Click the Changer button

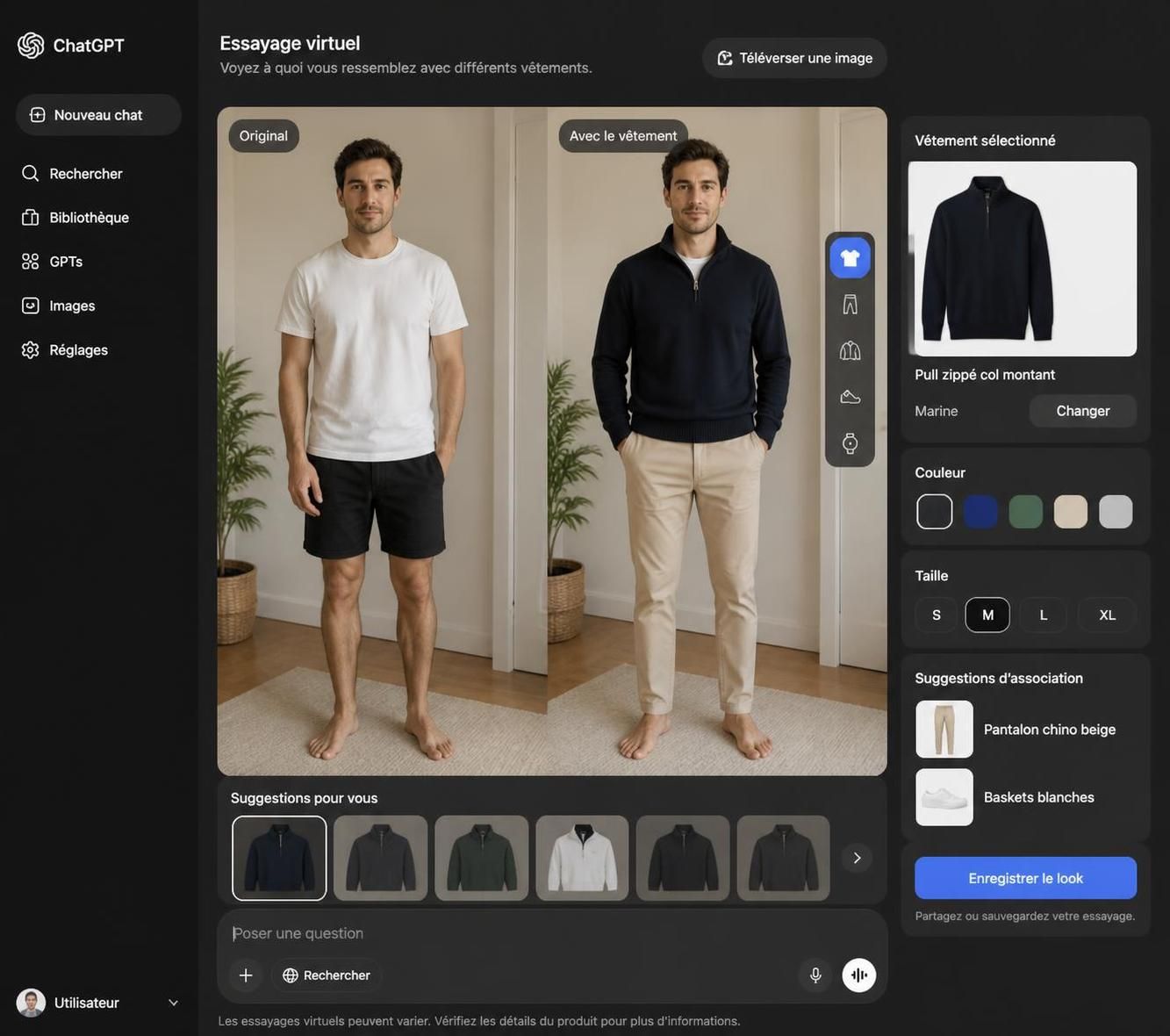[x=1083, y=411]
